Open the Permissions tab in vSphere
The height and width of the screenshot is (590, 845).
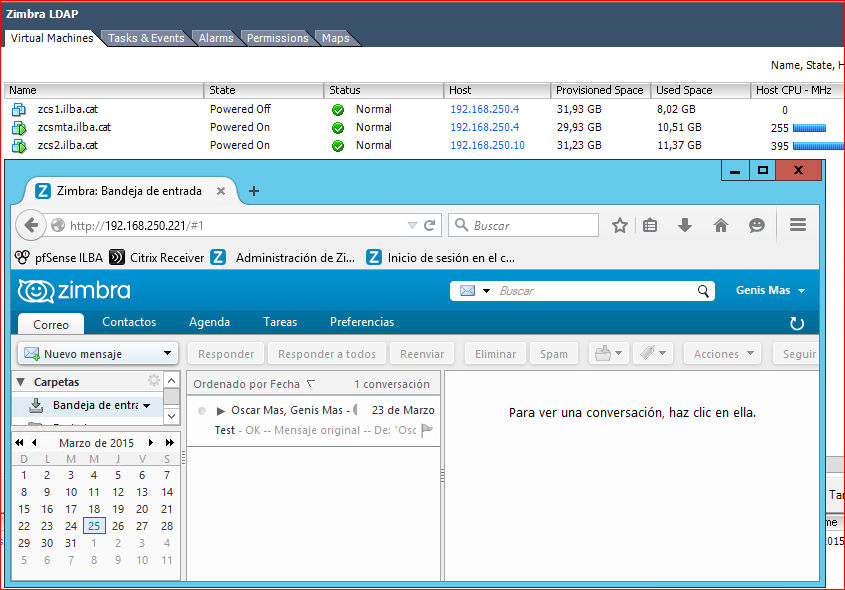pos(278,38)
